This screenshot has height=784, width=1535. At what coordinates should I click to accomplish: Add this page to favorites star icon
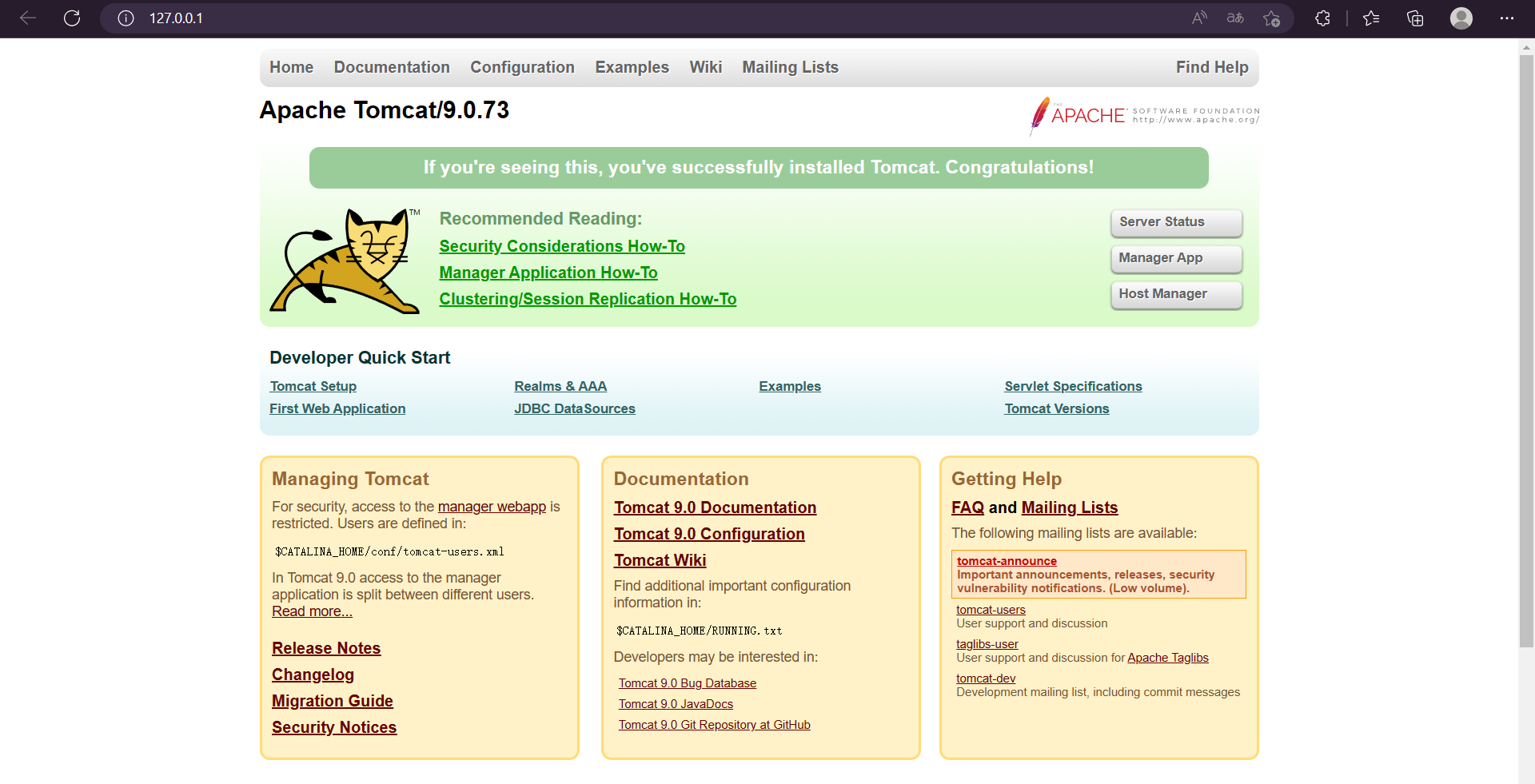tap(1271, 18)
